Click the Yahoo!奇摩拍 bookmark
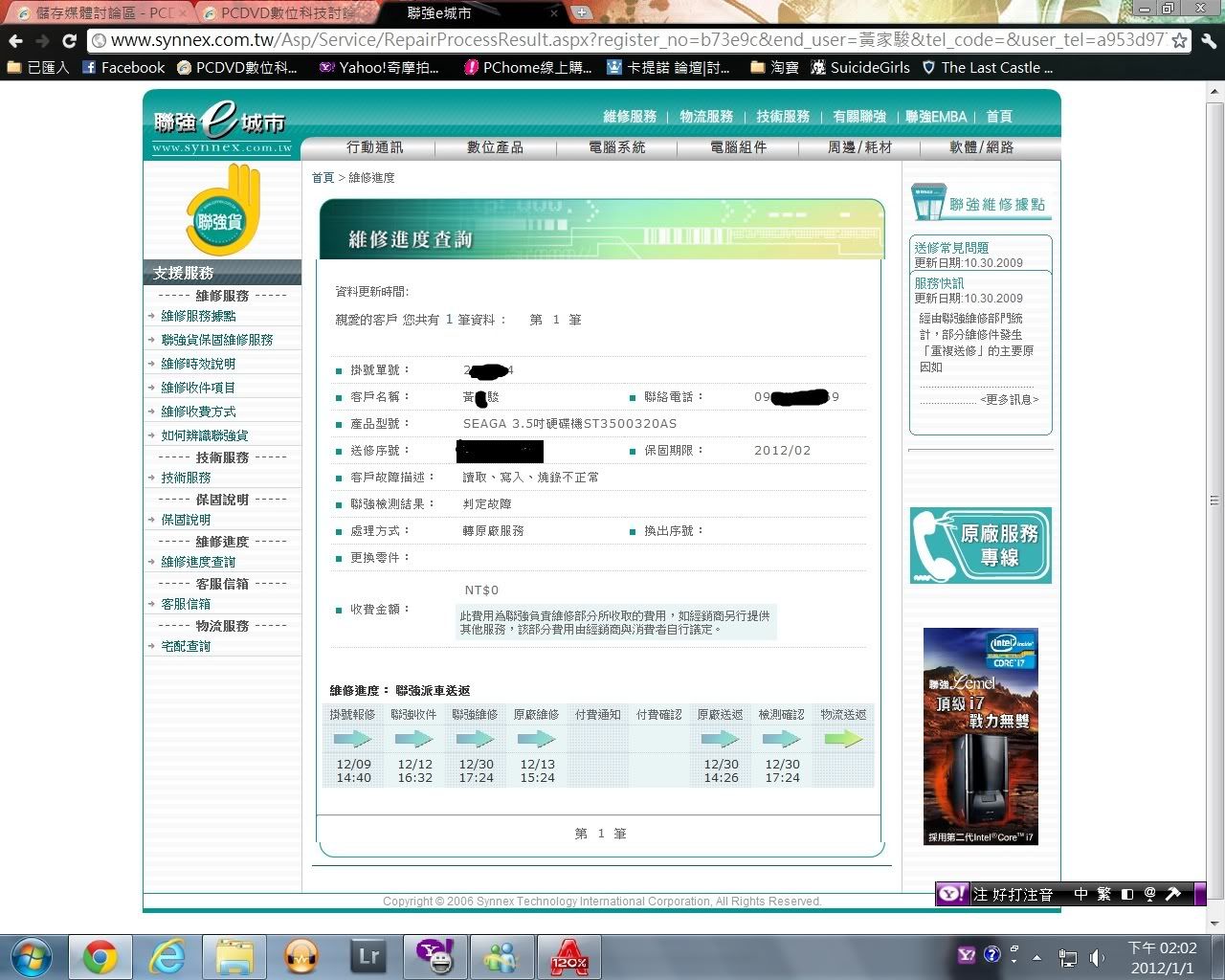The height and width of the screenshot is (980, 1225). pyautogui.click(x=379, y=67)
